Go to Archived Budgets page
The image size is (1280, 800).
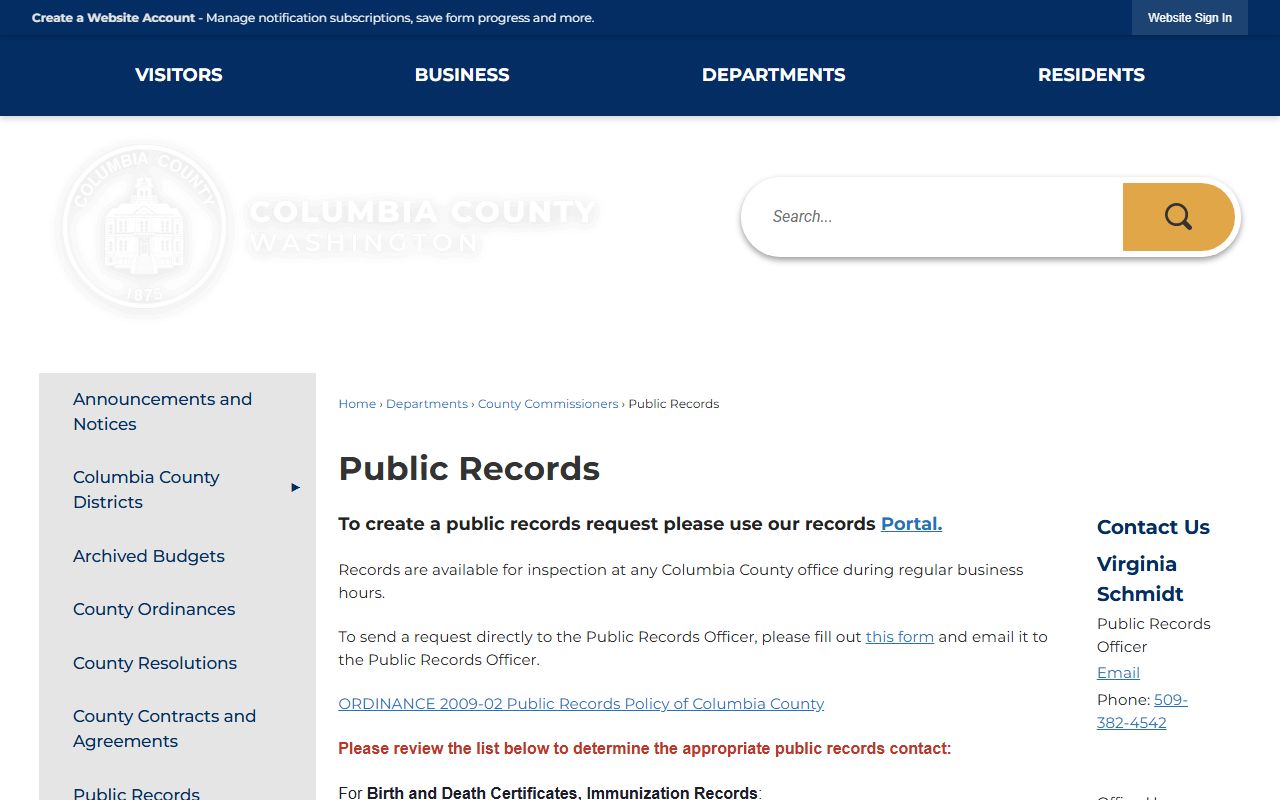click(149, 556)
